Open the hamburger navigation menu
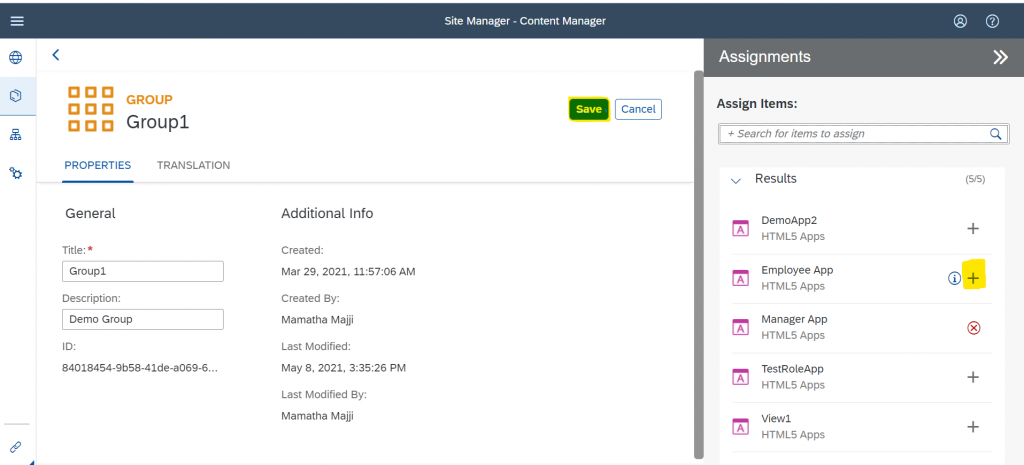Image resolution: width=1024 pixels, height=465 pixels. point(17,21)
